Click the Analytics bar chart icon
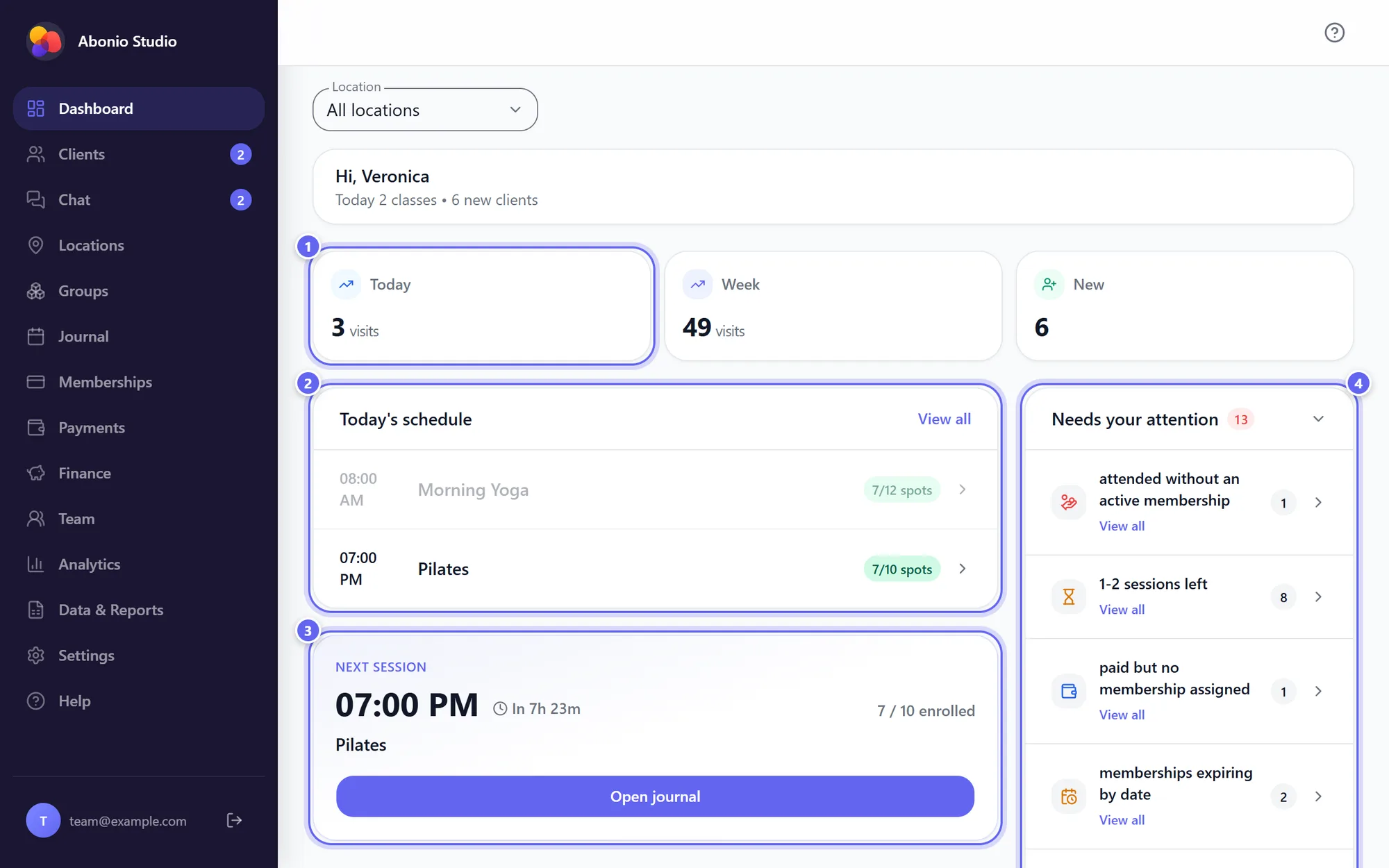 35,565
